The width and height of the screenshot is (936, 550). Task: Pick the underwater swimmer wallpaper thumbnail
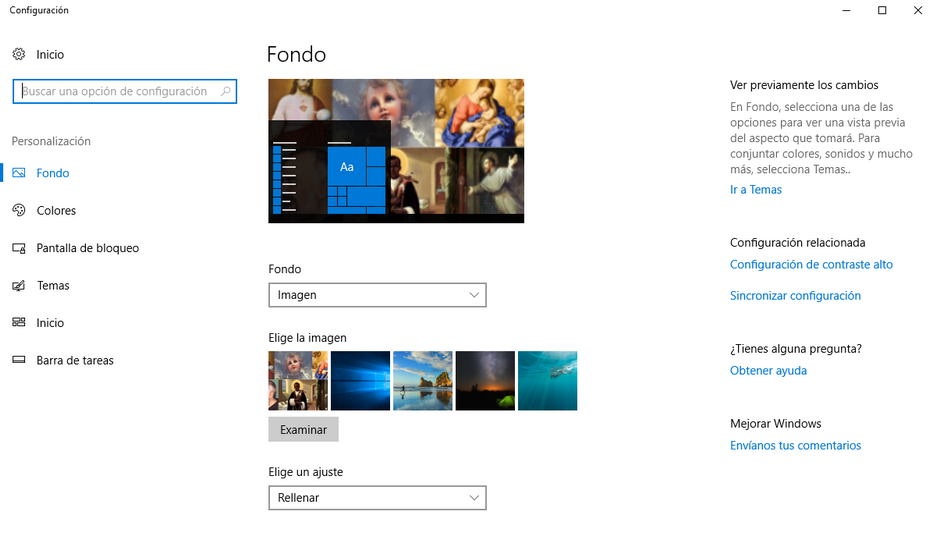click(547, 380)
